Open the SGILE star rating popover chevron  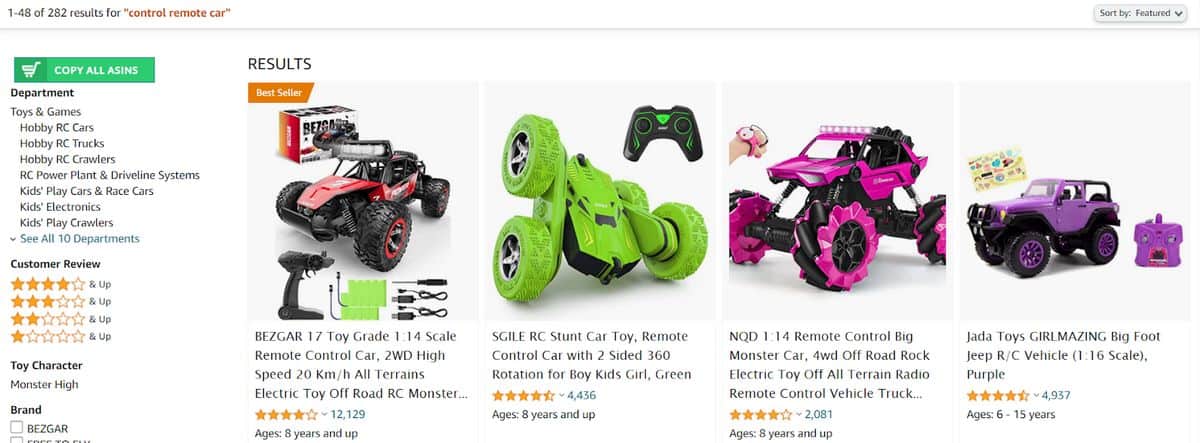[x=561, y=395]
